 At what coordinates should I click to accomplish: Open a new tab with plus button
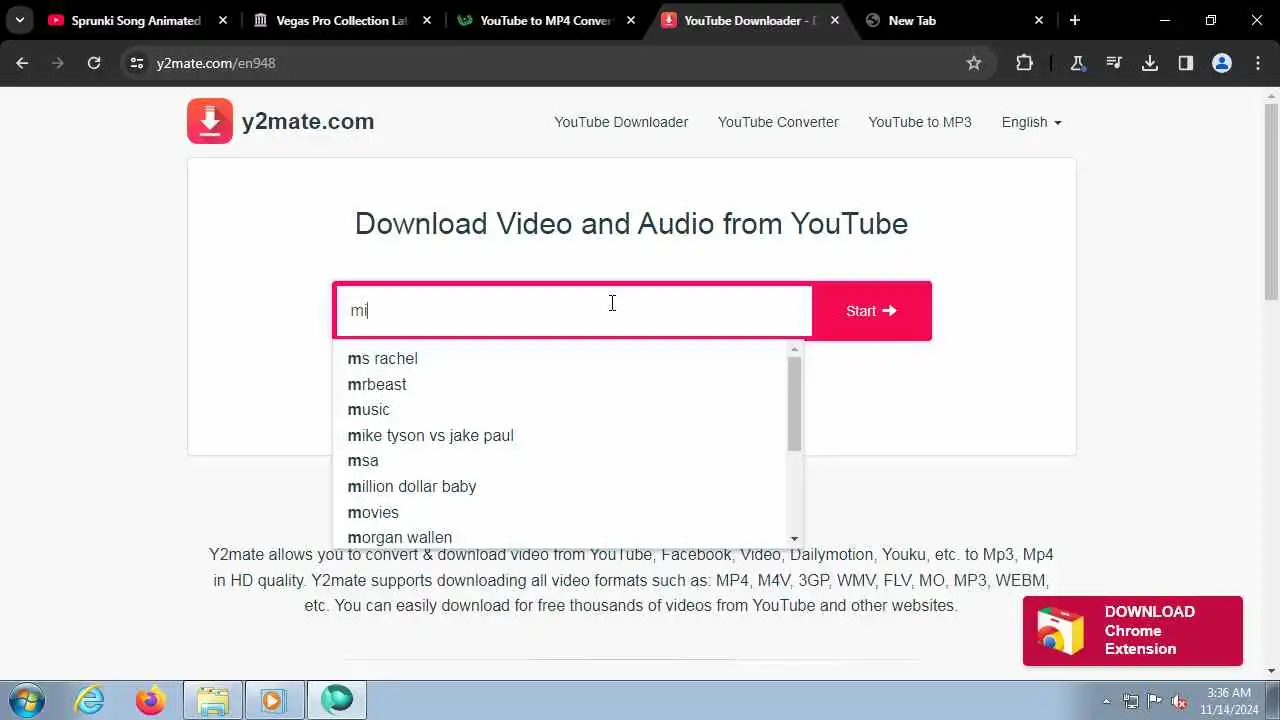pos(1075,20)
